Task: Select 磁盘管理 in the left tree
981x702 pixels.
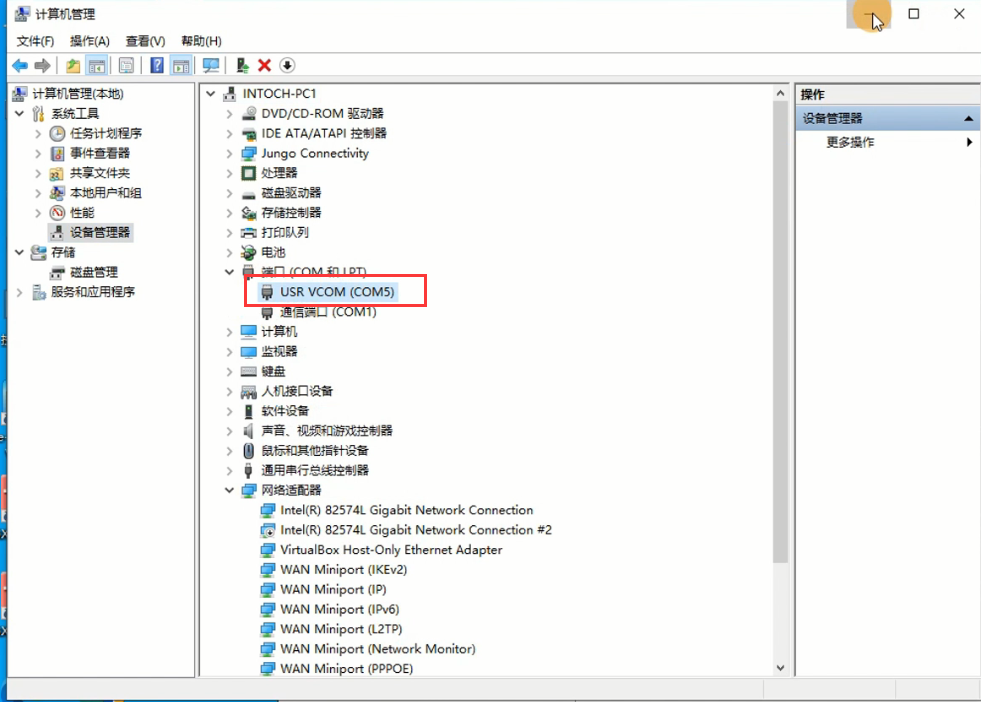Action: [x=93, y=272]
